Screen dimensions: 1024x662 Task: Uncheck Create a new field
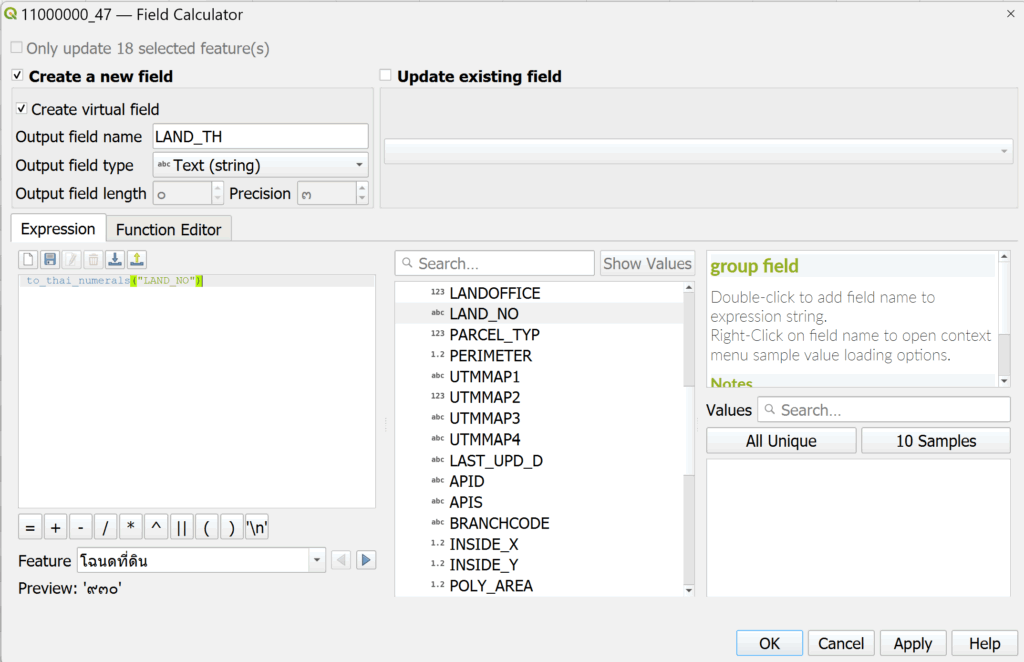coord(17,76)
